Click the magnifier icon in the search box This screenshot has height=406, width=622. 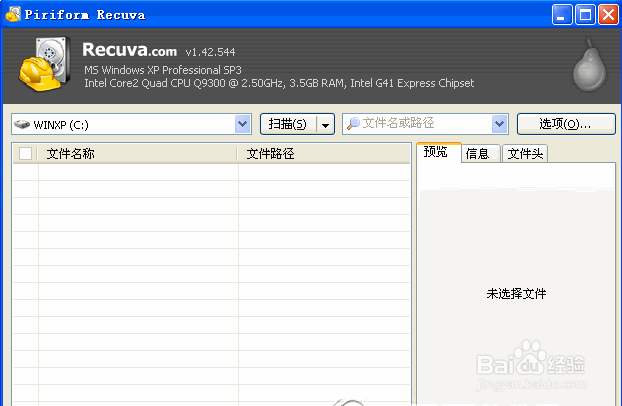point(353,123)
